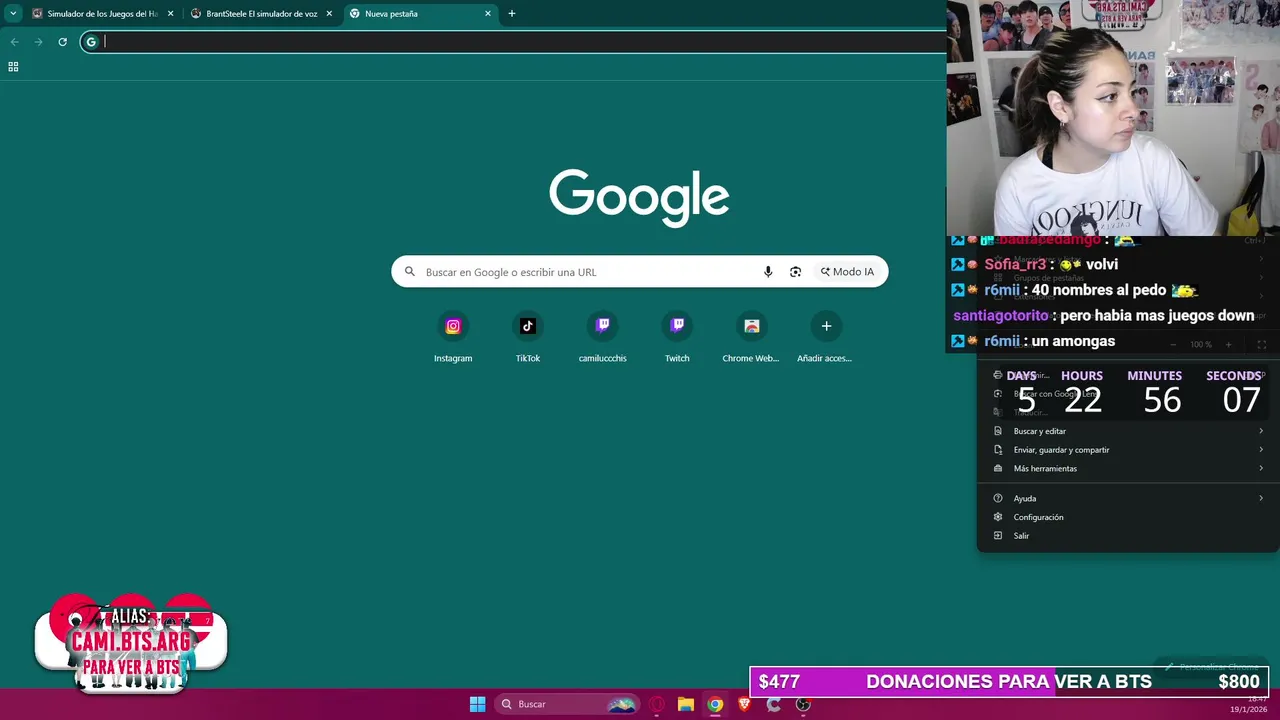Go back with the back arrow
Image resolution: width=1280 pixels, height=720 pixels.
(x=15, y=42)
